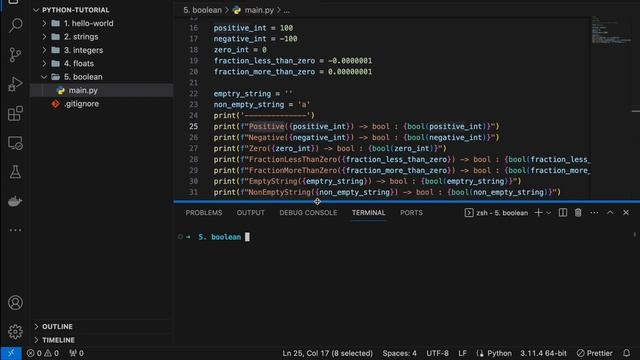Viewport: 640px width, 360px height.
Task: Change indentation via Spaces: 4
Action: click(399, 353)
